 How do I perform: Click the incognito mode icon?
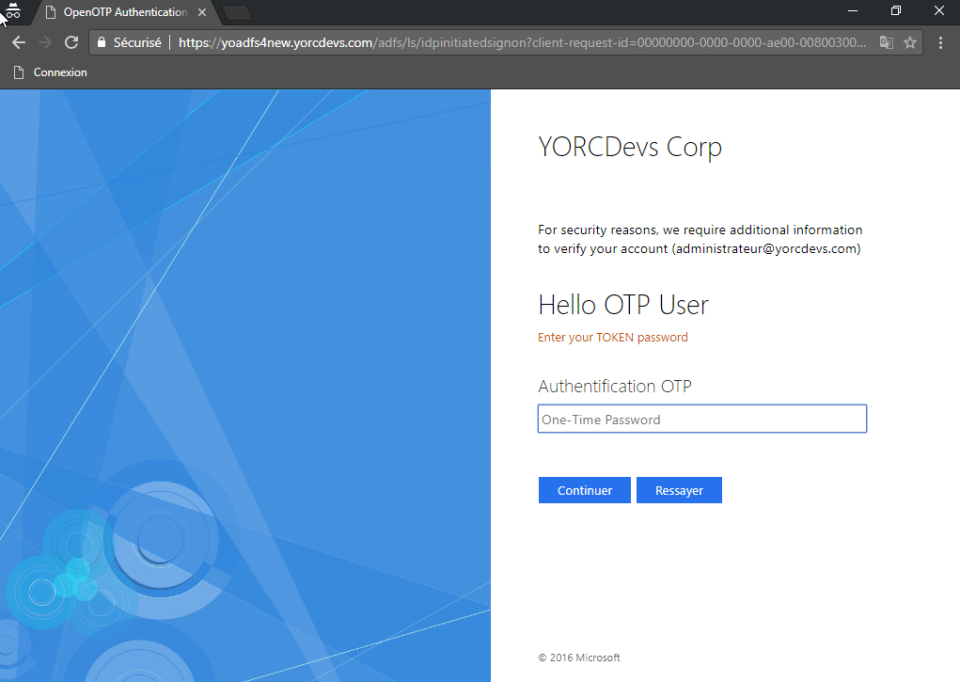point(13,10)
